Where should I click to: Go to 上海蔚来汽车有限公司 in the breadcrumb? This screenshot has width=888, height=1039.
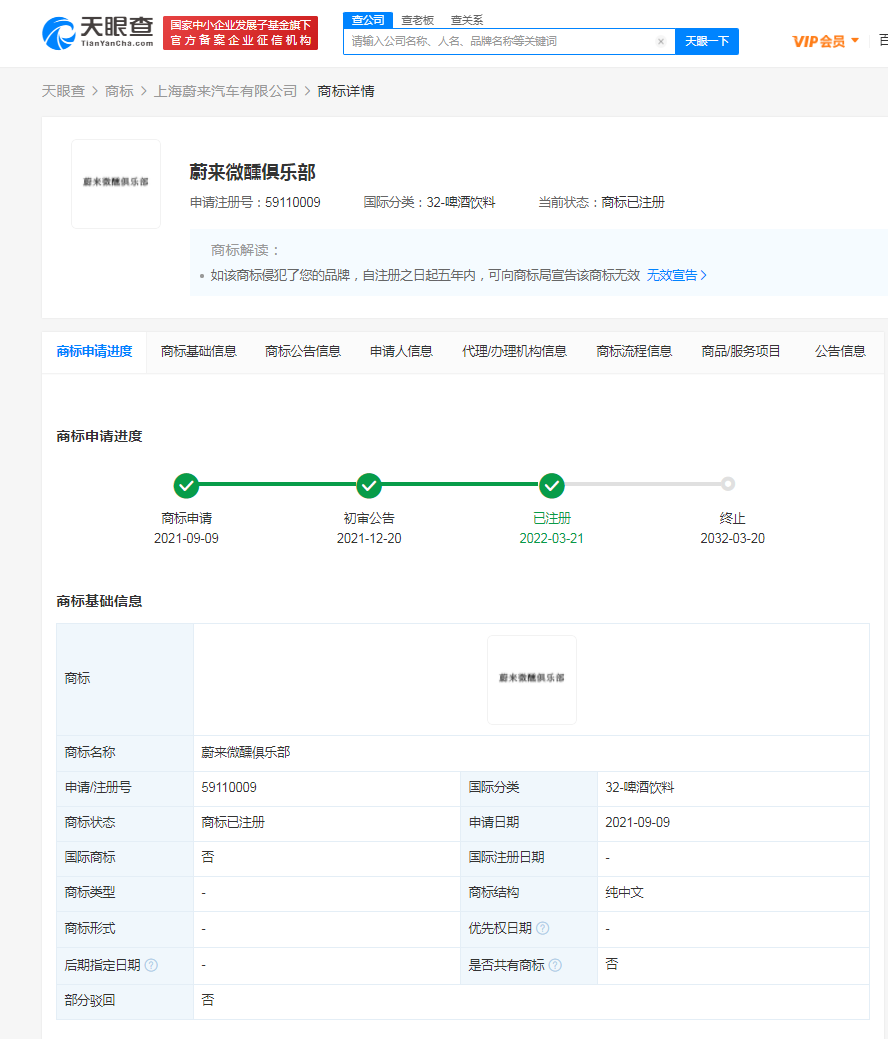pos(225,91)
